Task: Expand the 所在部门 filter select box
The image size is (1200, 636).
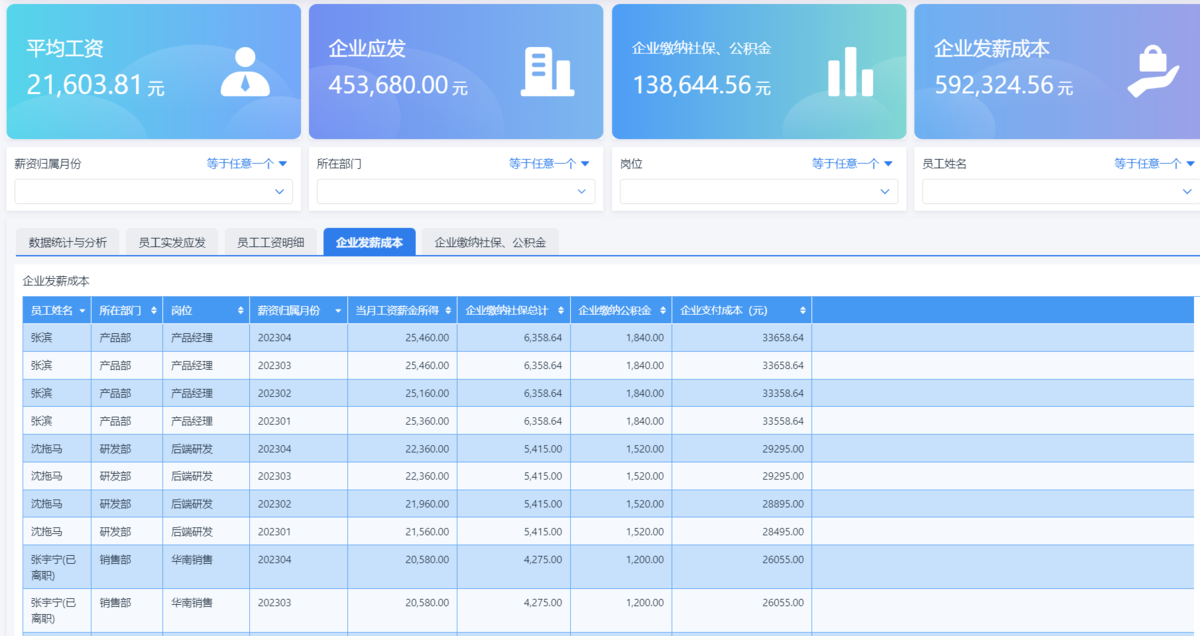Action: 456,192
